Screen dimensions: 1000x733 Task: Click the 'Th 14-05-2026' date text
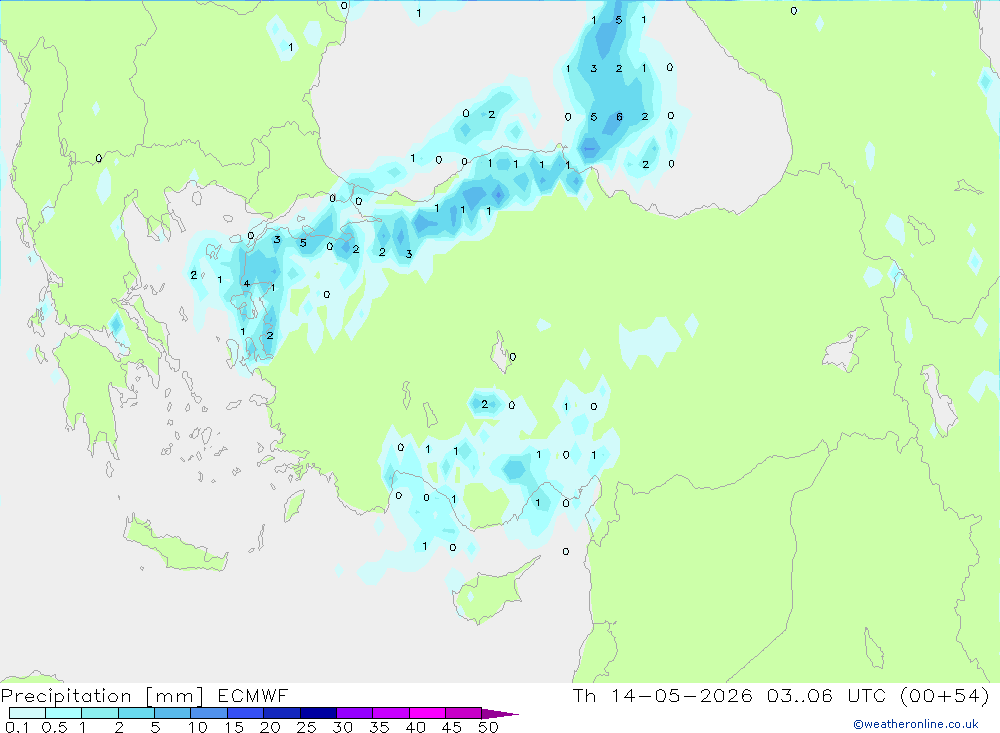(x=662, y=696)
